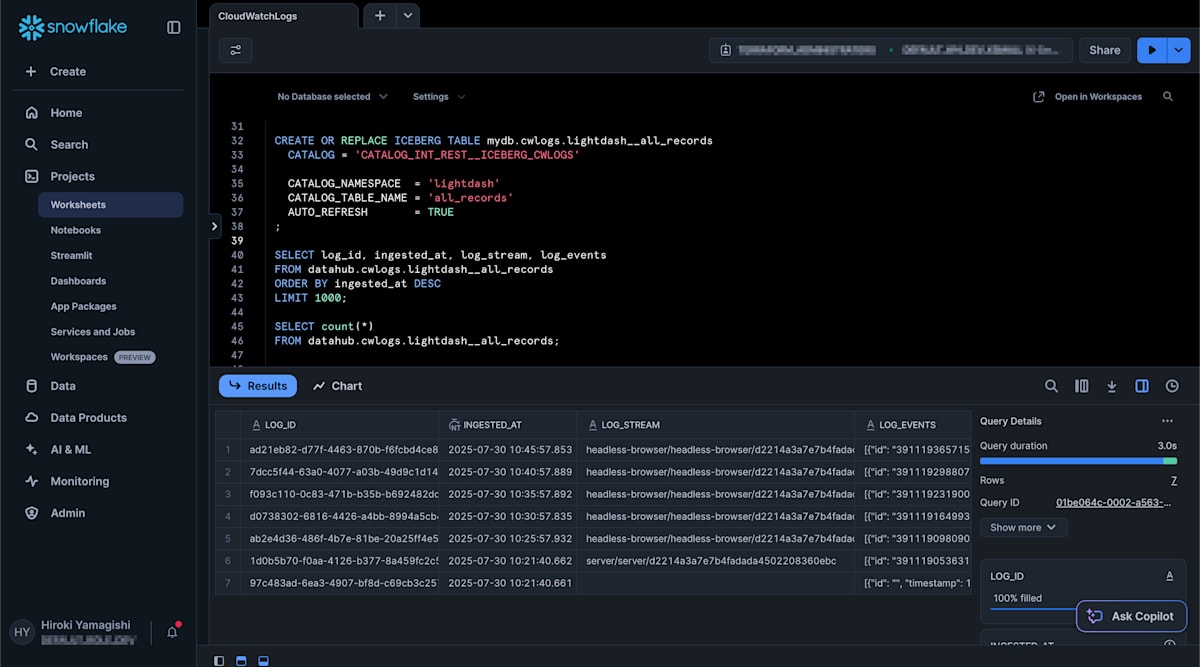
Task: Expand Show more in Query Details
Action: click(1024, 527)
